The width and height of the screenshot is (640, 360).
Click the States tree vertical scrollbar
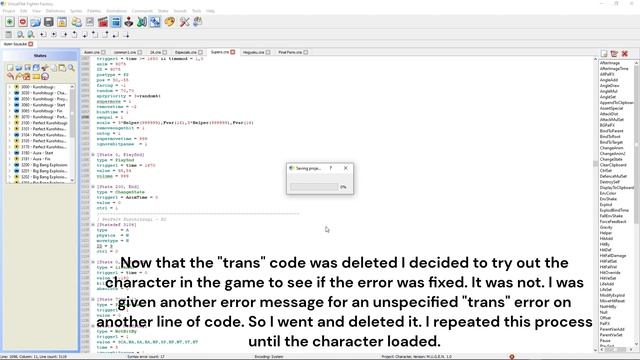point(72,133)
